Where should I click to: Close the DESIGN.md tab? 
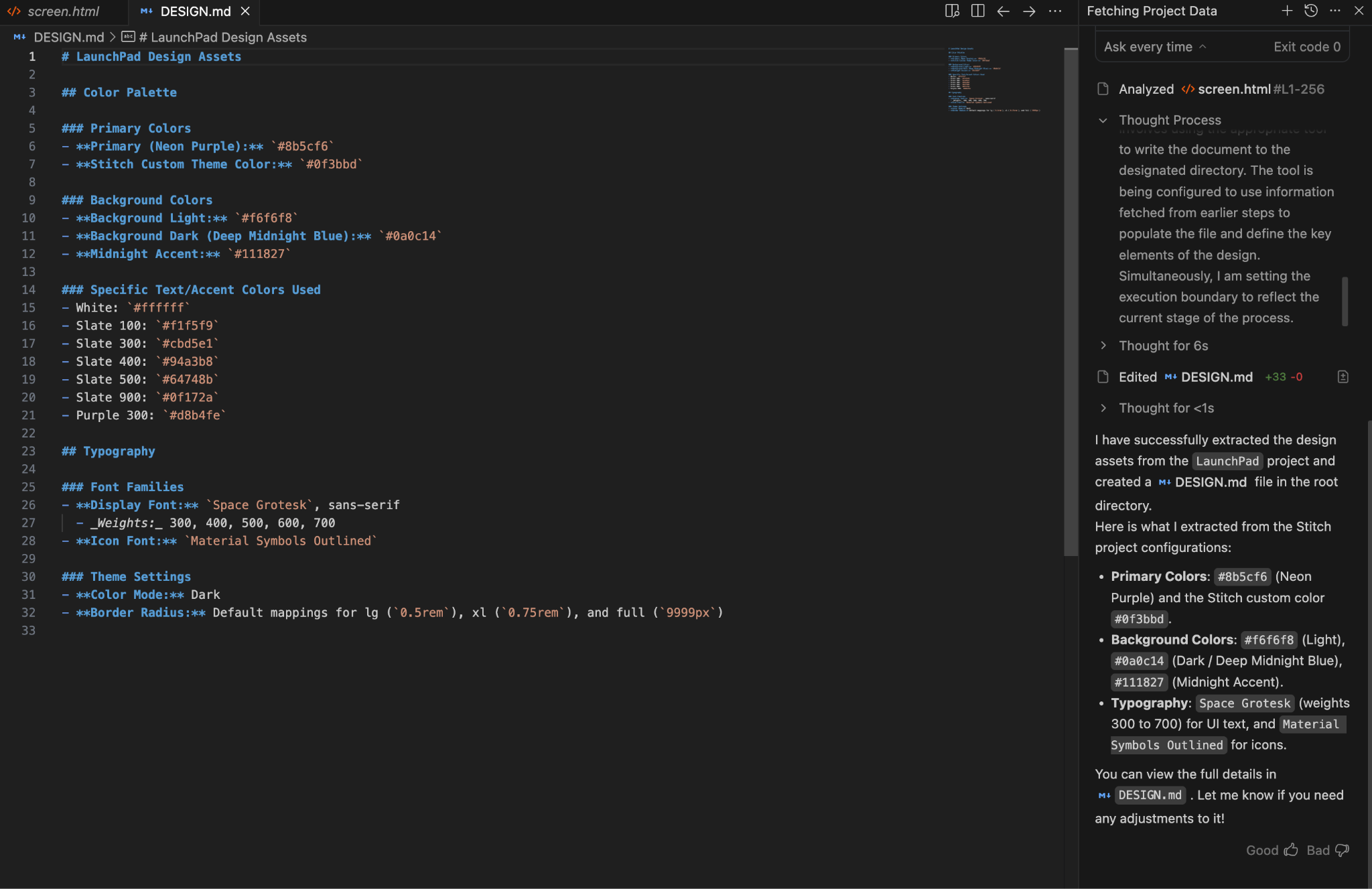(245, 11)
